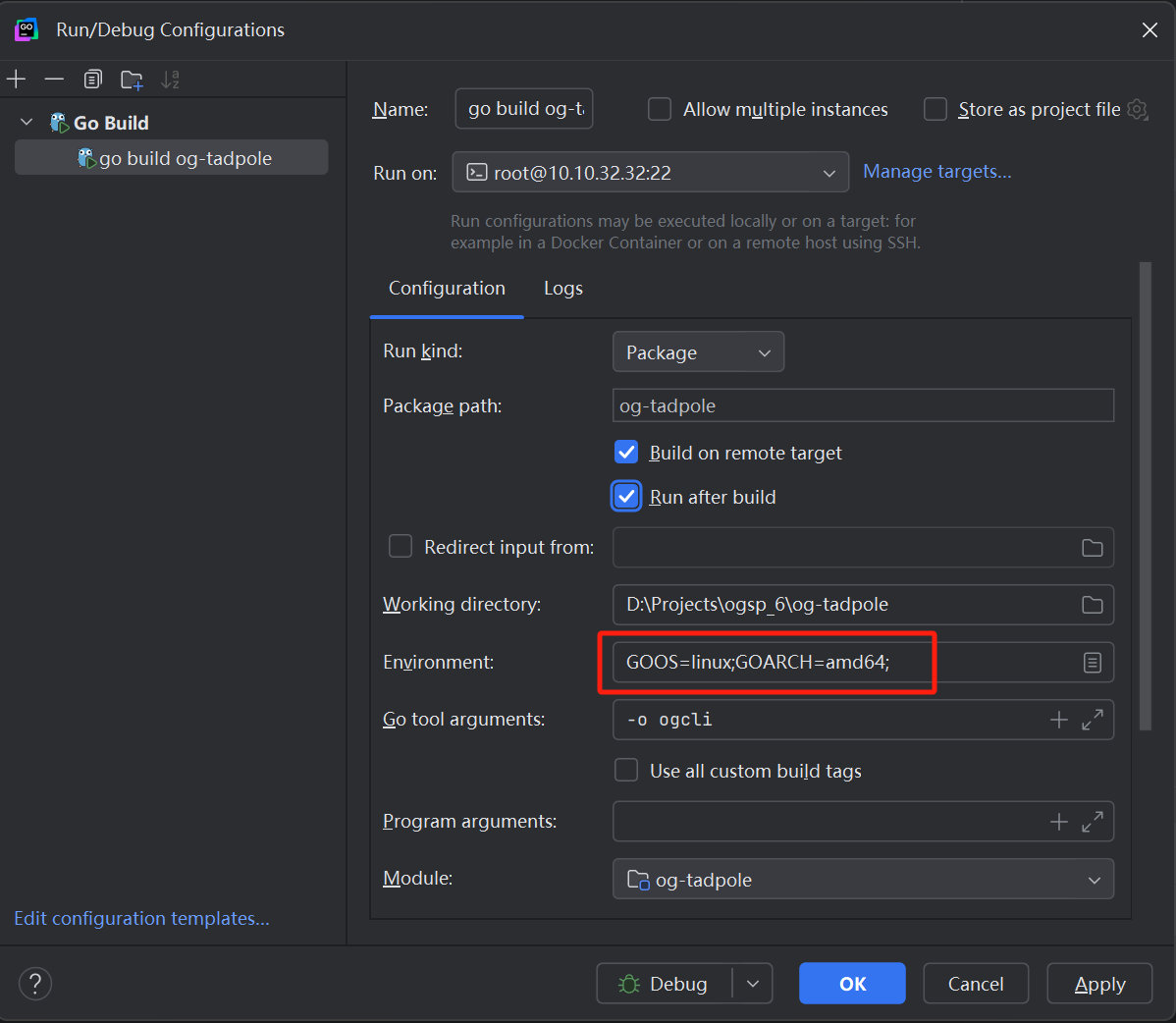Switch to the Logs tab
The width and height of the screenshot is (1176, 1023).
point(562,289)
